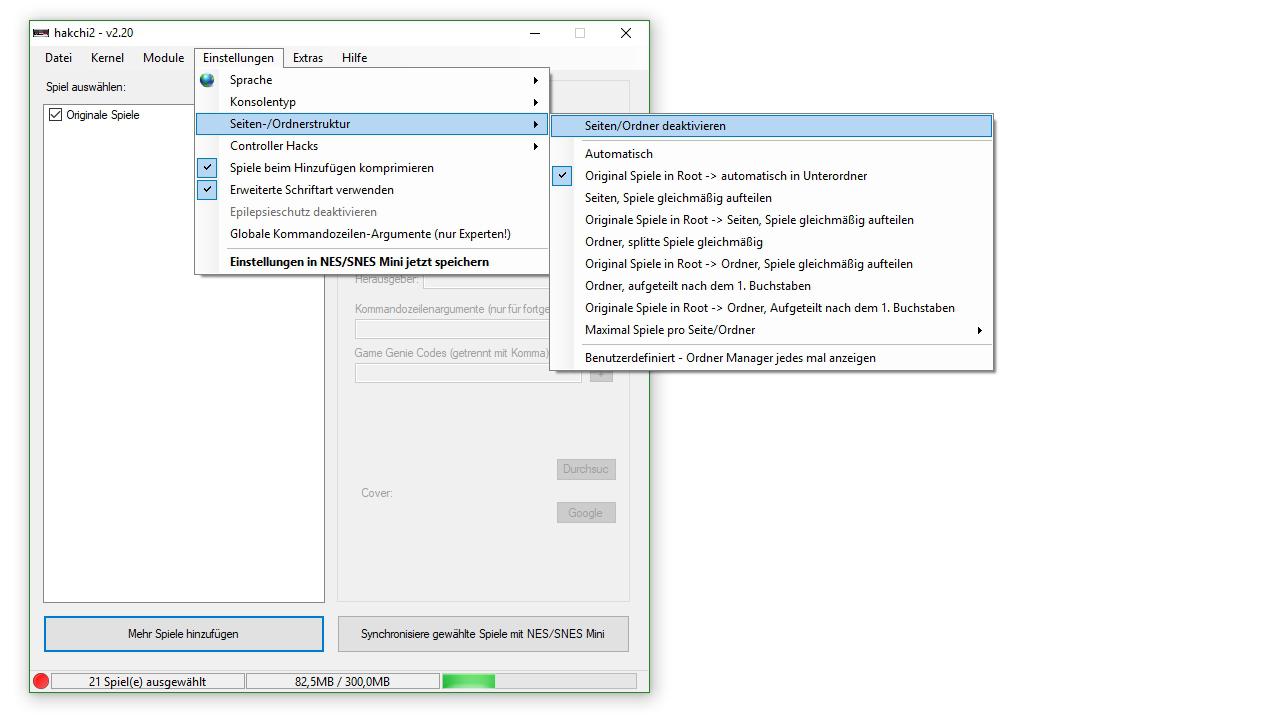Choose Seiten/Ordner deaktivieren
This screenshot has width=1280, height=720.
772,126
